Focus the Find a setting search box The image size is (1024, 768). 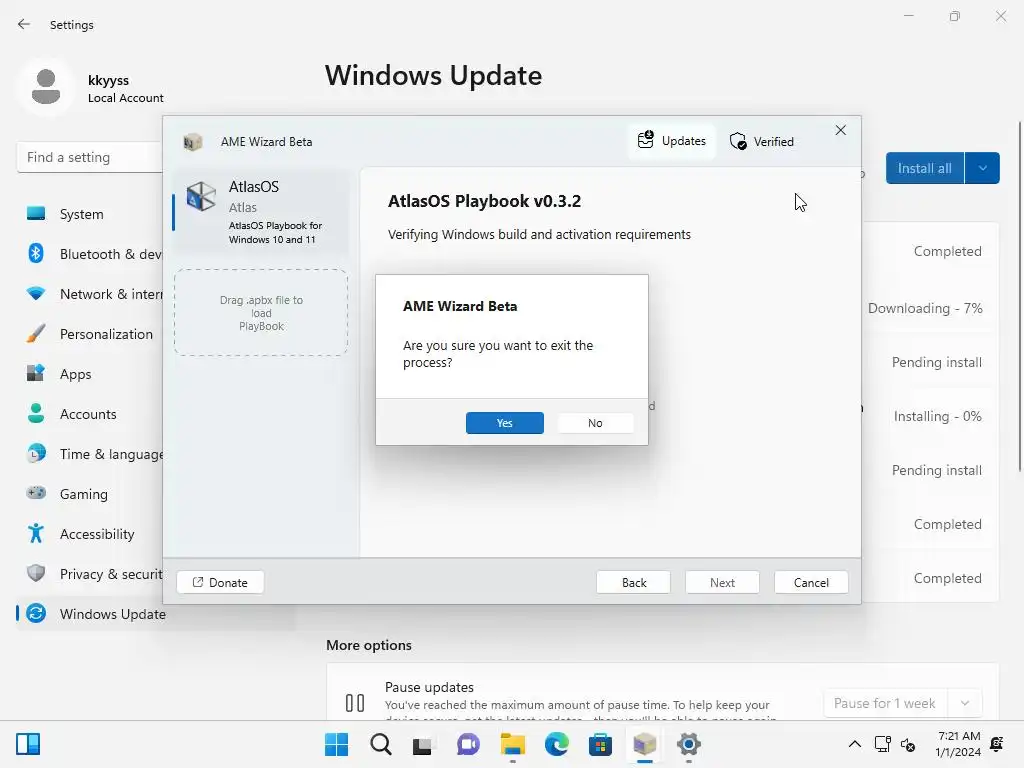(x=89, y=157)
